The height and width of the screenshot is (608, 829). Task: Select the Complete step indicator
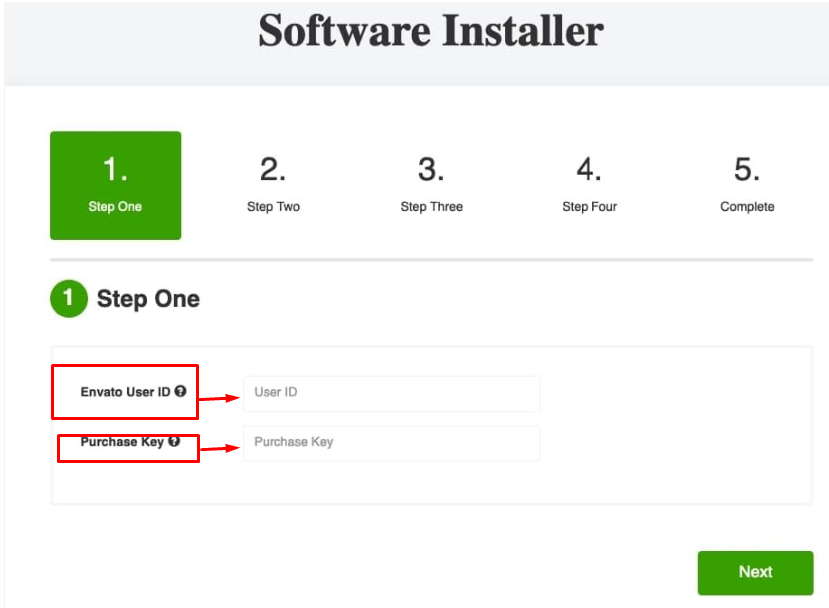[747, 185]
